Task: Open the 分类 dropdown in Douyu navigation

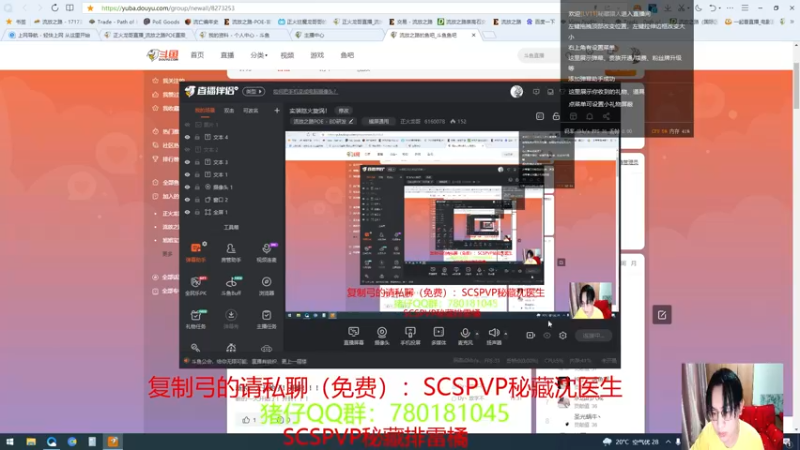Action: 259,55
